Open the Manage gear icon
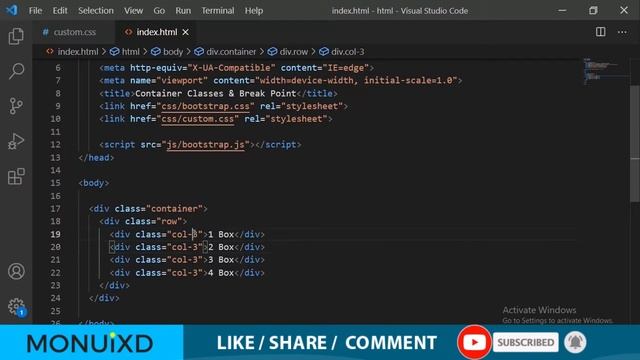The width and height of the screenshot is (640, 360). click(16, 307)
